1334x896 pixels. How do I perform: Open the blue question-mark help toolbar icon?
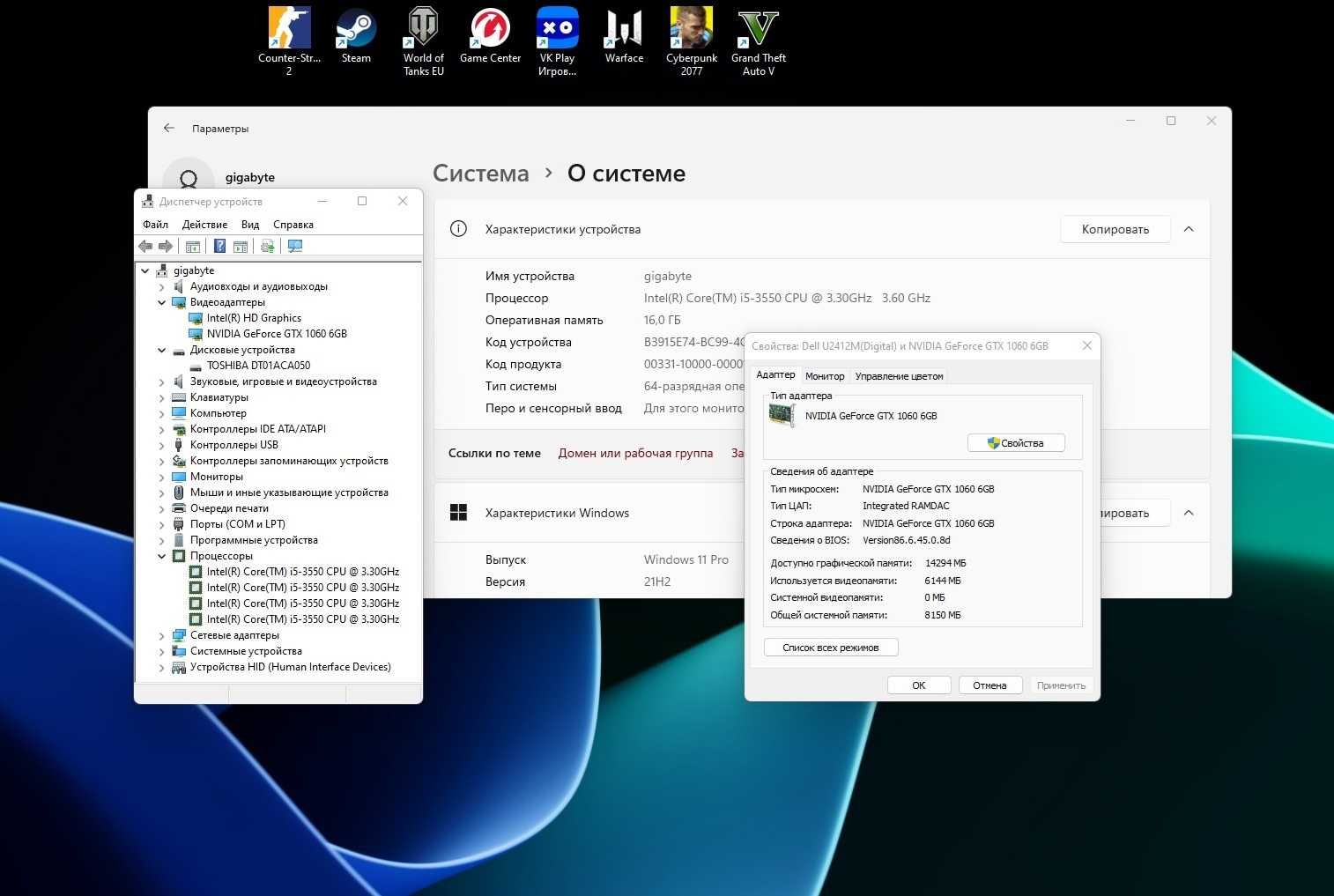[220, 246]
